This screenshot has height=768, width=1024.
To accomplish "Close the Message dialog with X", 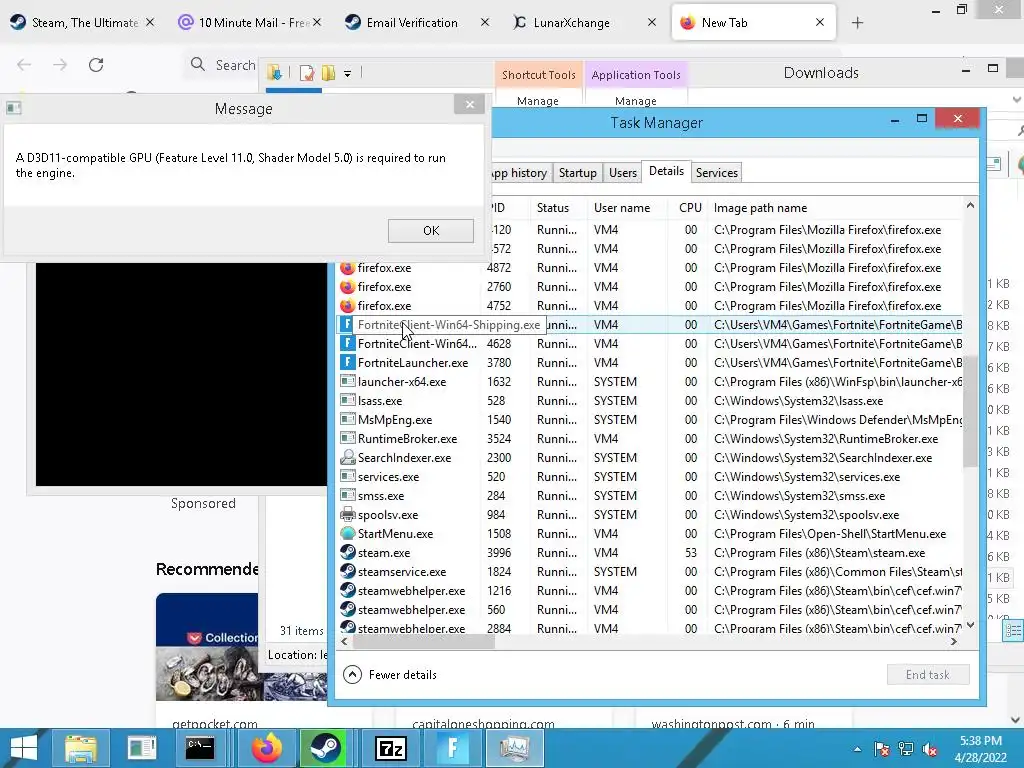I will [x=470, y=104].
